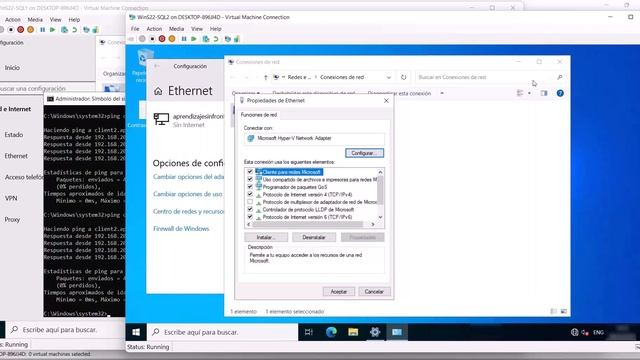Click the Instalar button

pos(266,237)
